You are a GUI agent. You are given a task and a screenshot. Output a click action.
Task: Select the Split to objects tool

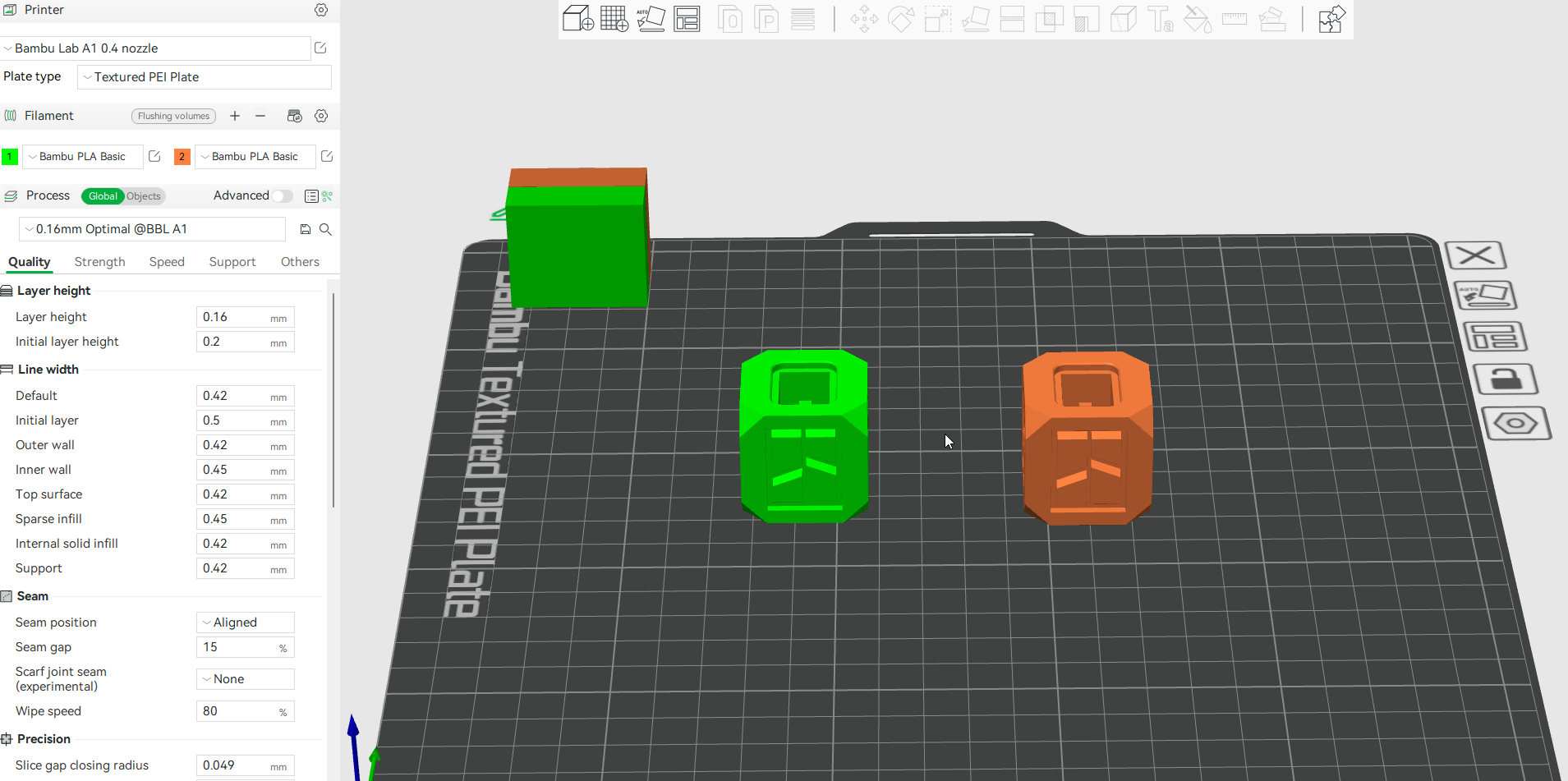pos(729,18)
